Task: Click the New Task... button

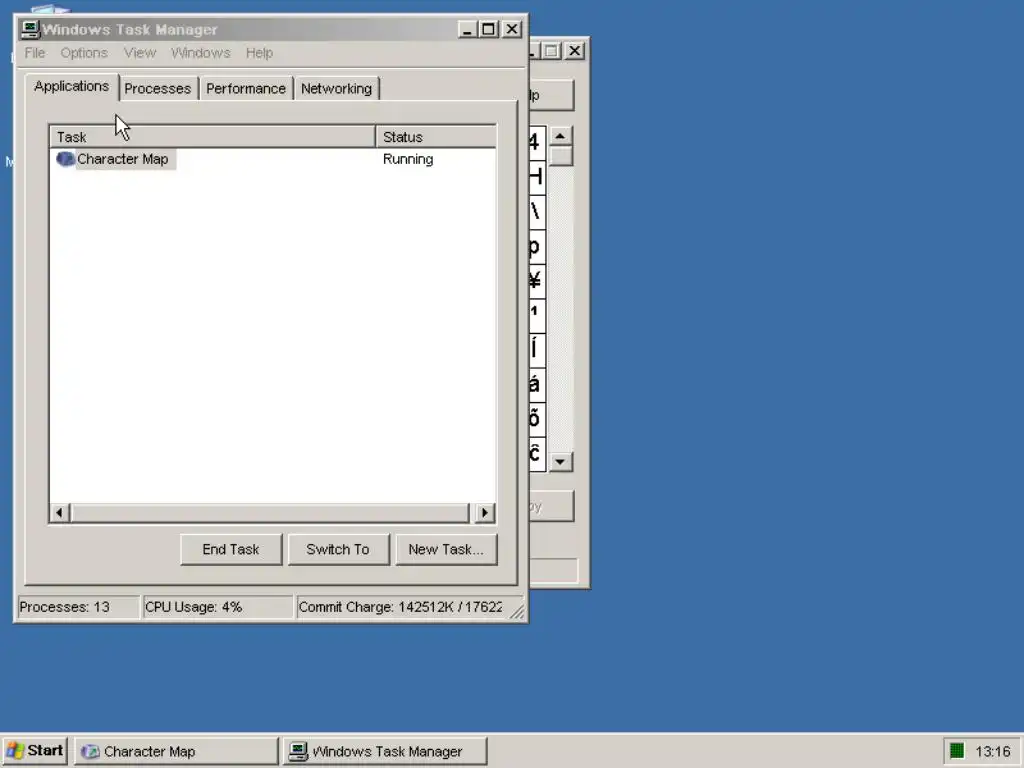Action: tap(446, 549)
